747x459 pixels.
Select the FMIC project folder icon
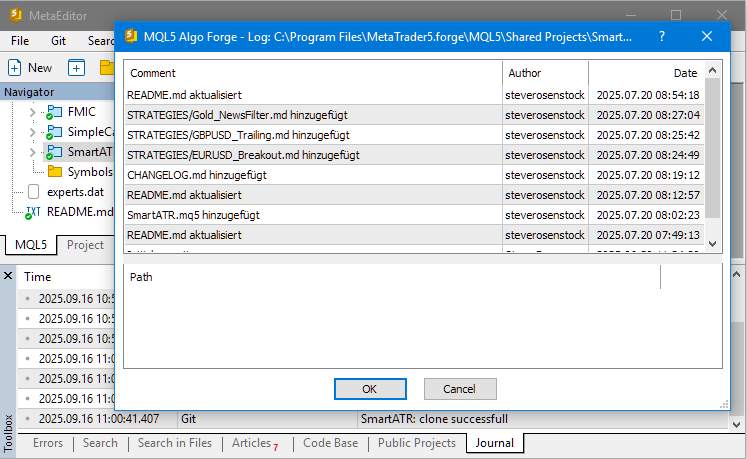pyautogui.click(x=54, y=112)
